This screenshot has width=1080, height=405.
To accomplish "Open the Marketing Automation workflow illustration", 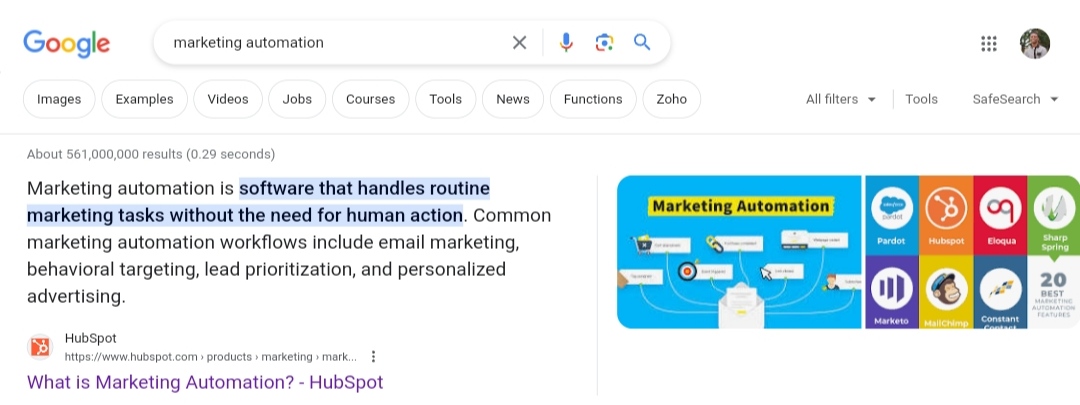I will [739, 252].
